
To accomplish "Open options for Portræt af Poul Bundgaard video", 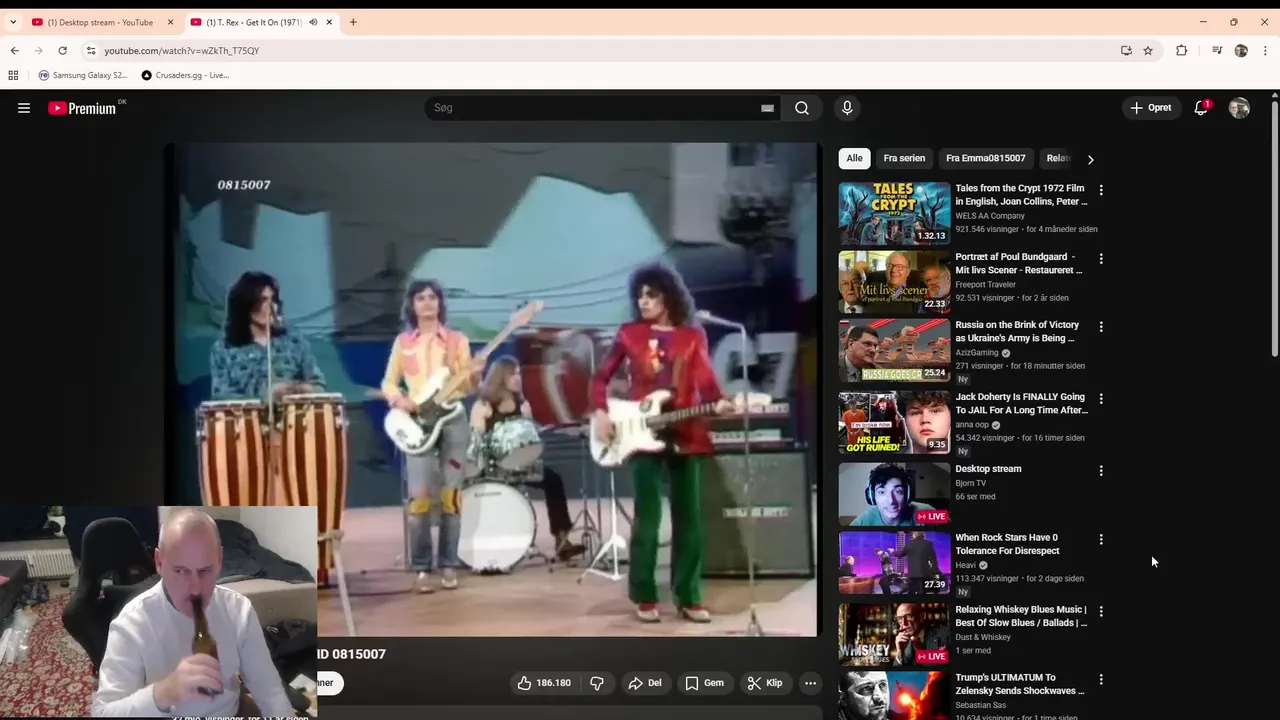I will 1101,258.
